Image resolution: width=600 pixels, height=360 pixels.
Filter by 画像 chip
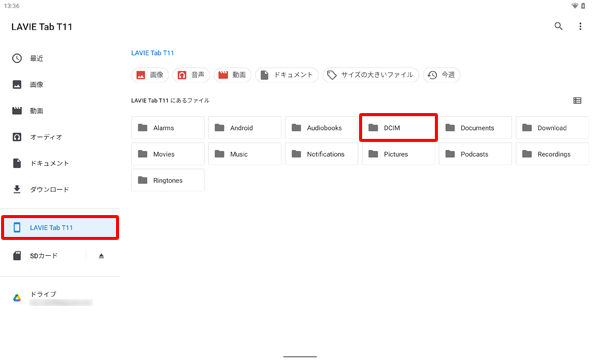point(150,75)
